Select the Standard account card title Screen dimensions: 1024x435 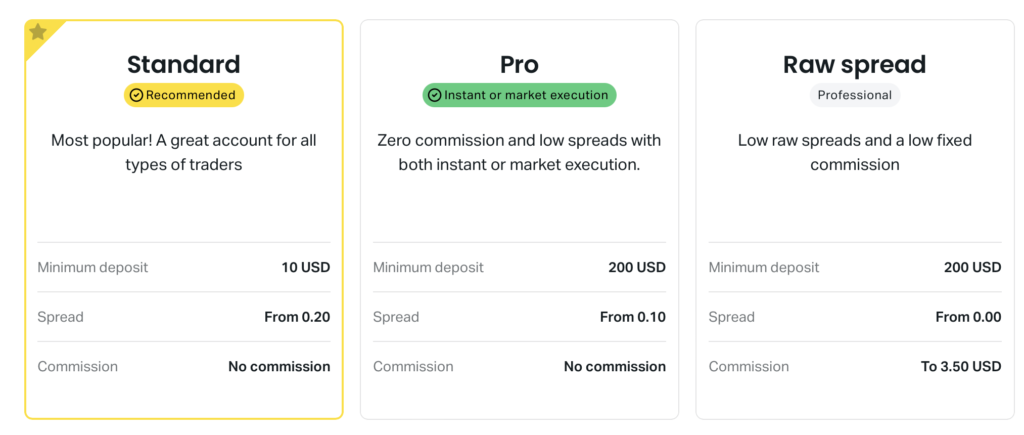pyautogui.click(x=184, y=65)
